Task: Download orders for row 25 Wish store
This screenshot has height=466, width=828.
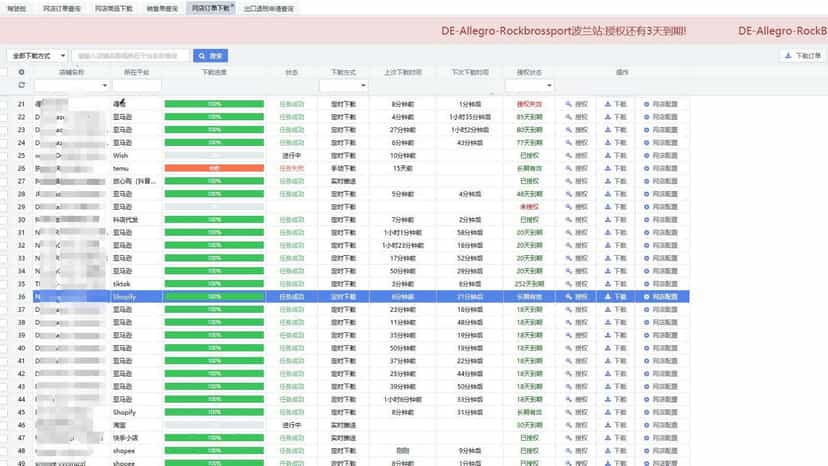Action: tap(615, 155)
